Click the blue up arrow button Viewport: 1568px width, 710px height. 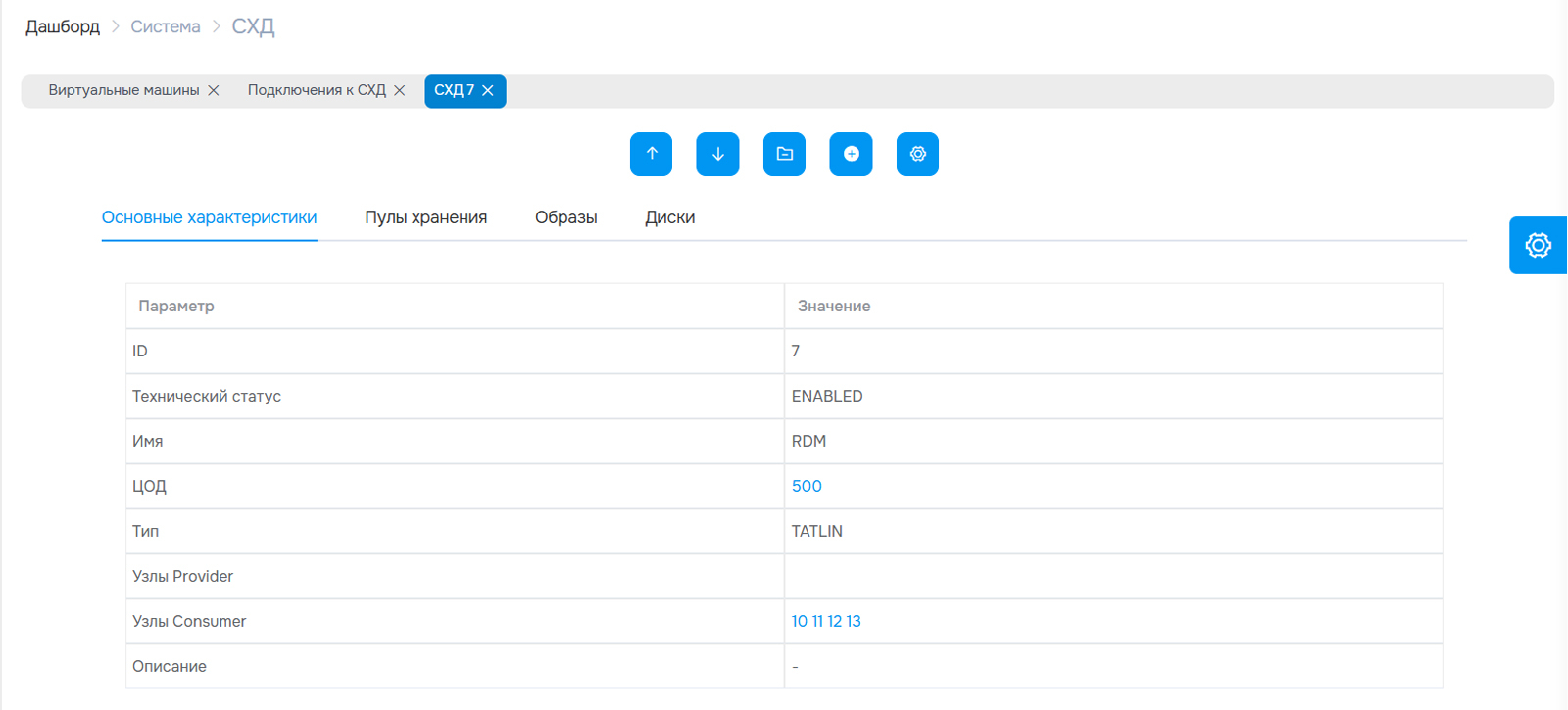[651, 154]
